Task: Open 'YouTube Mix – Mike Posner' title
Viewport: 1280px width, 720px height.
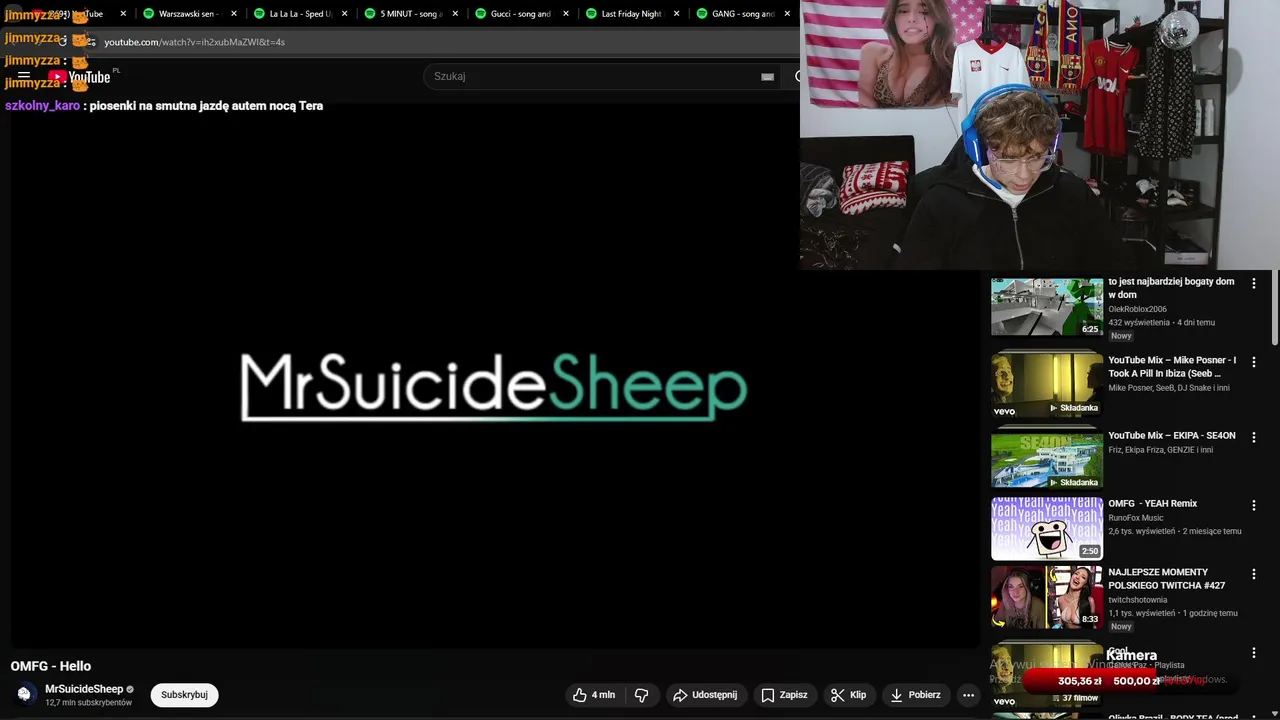Action: [1172, 367]
